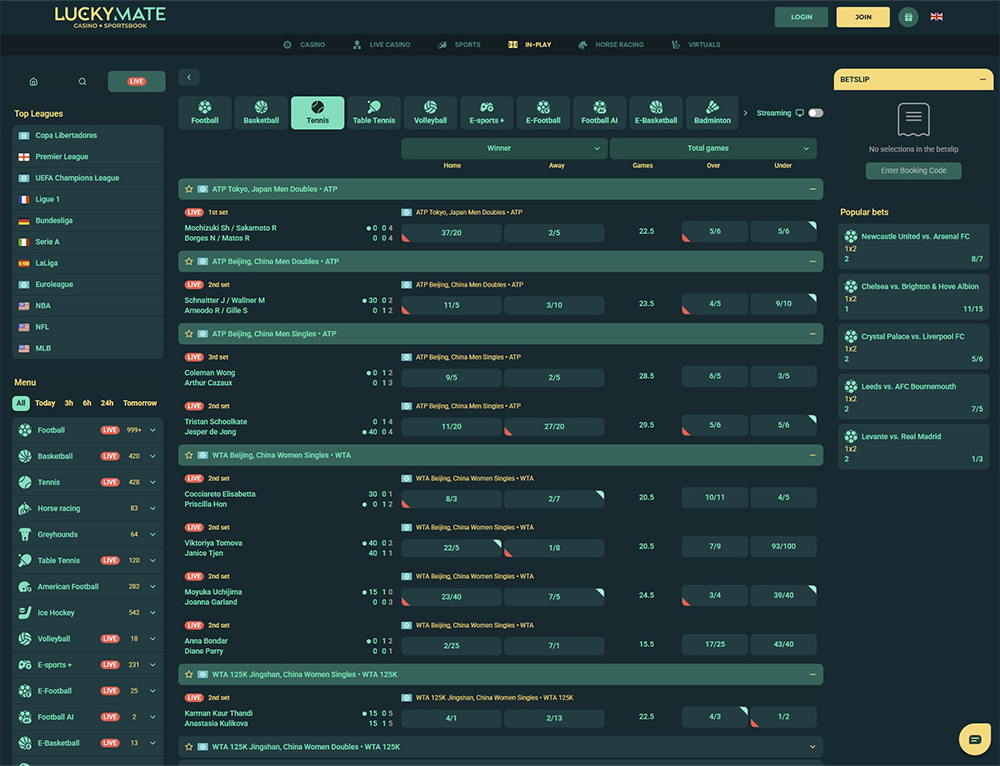The width and height of the screenshot is (1000, 766).
Task: Click the gift promotions icon
Action: pyautogui.click(x=908, y=17)
